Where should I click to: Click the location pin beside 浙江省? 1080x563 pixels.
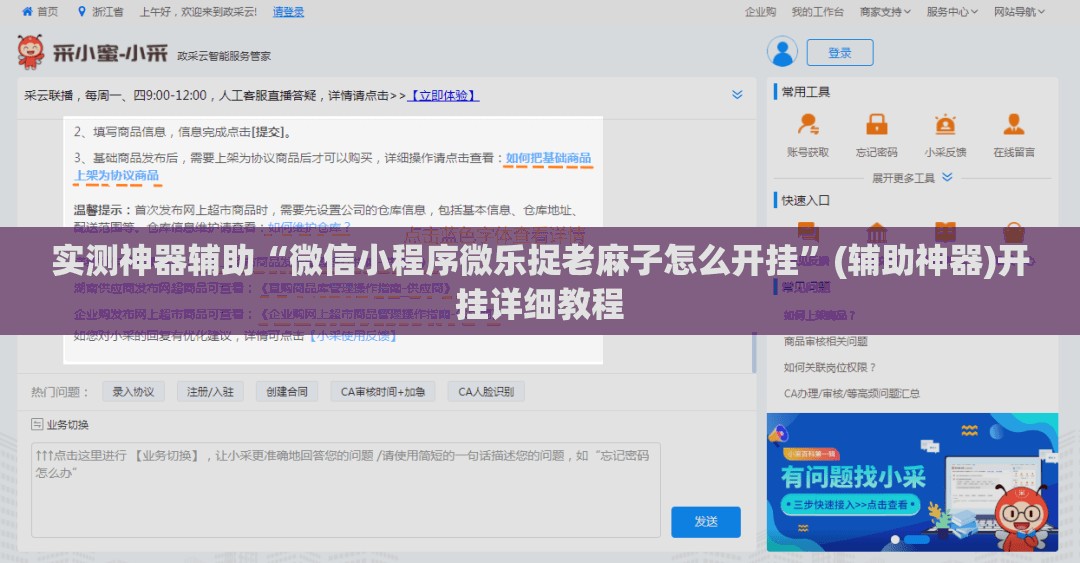82,12
